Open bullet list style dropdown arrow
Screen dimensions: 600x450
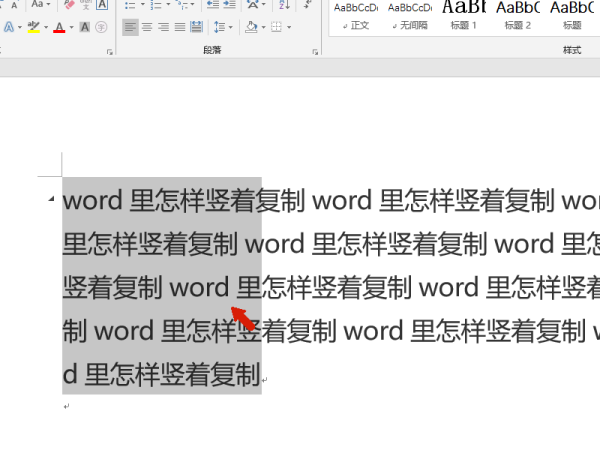coord(142,5)
